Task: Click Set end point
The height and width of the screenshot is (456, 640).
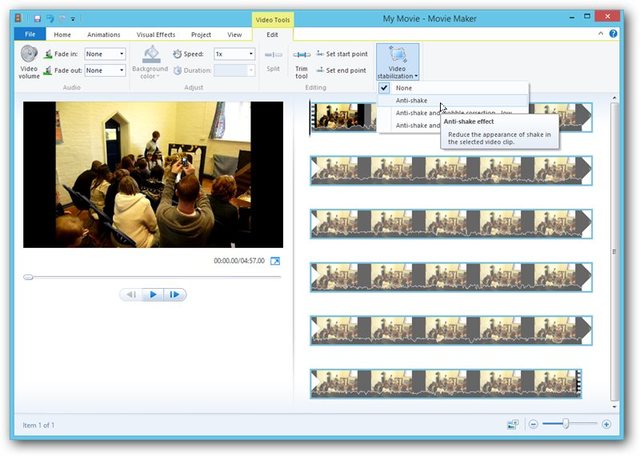Action: point(341,70)
